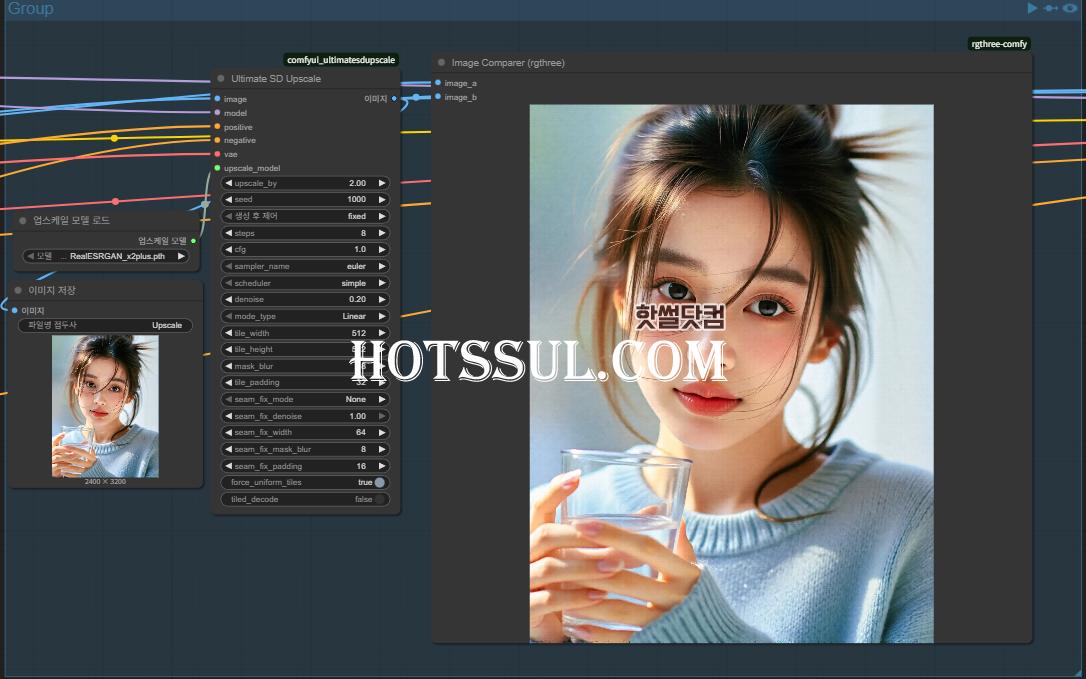Viewport: 1086px width, 679px height.
Task: Open the sampler_name euler dropdown
Action: point(305,267)
